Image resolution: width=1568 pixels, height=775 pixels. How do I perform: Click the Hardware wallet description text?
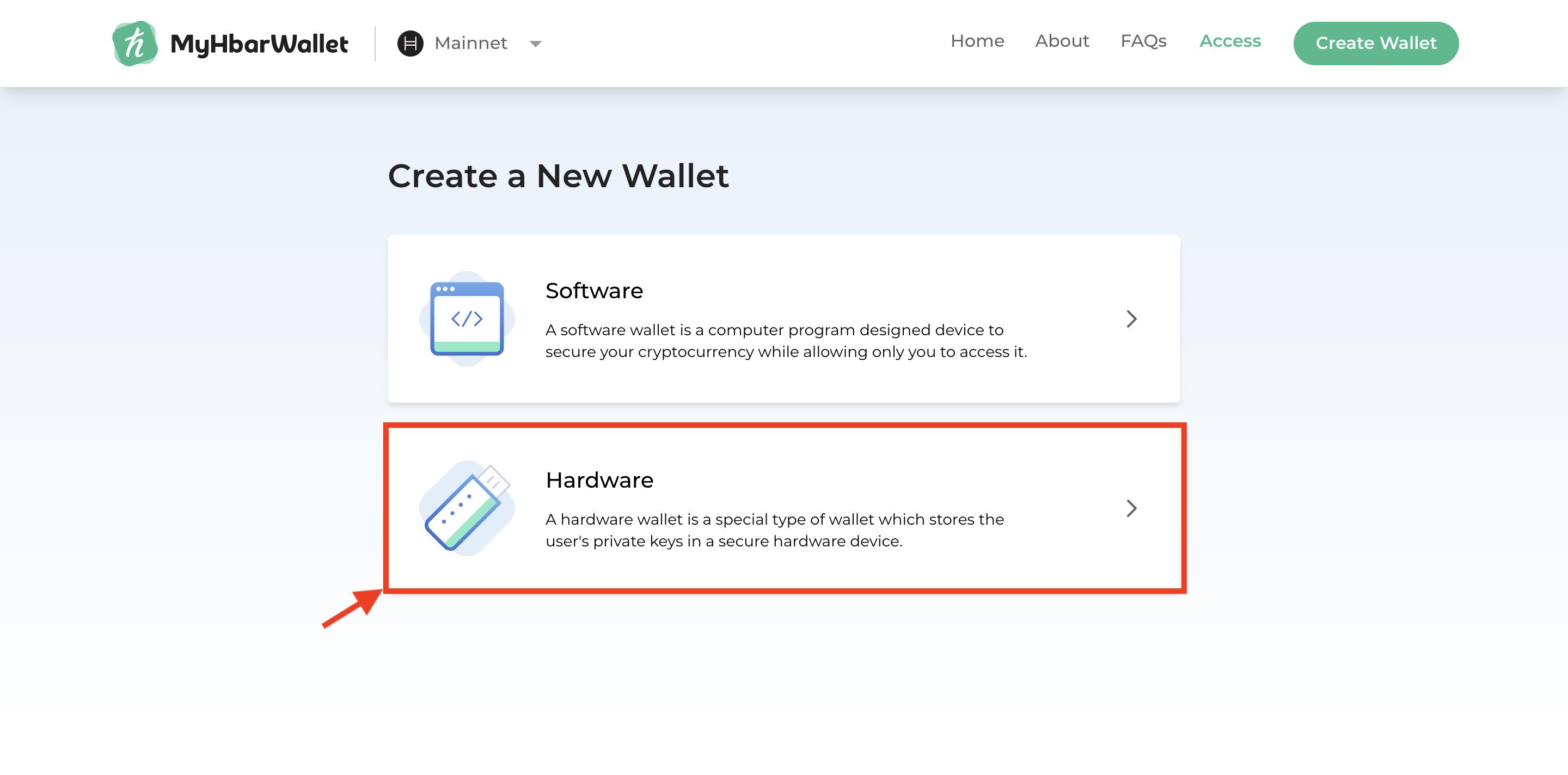pos(774,530)
